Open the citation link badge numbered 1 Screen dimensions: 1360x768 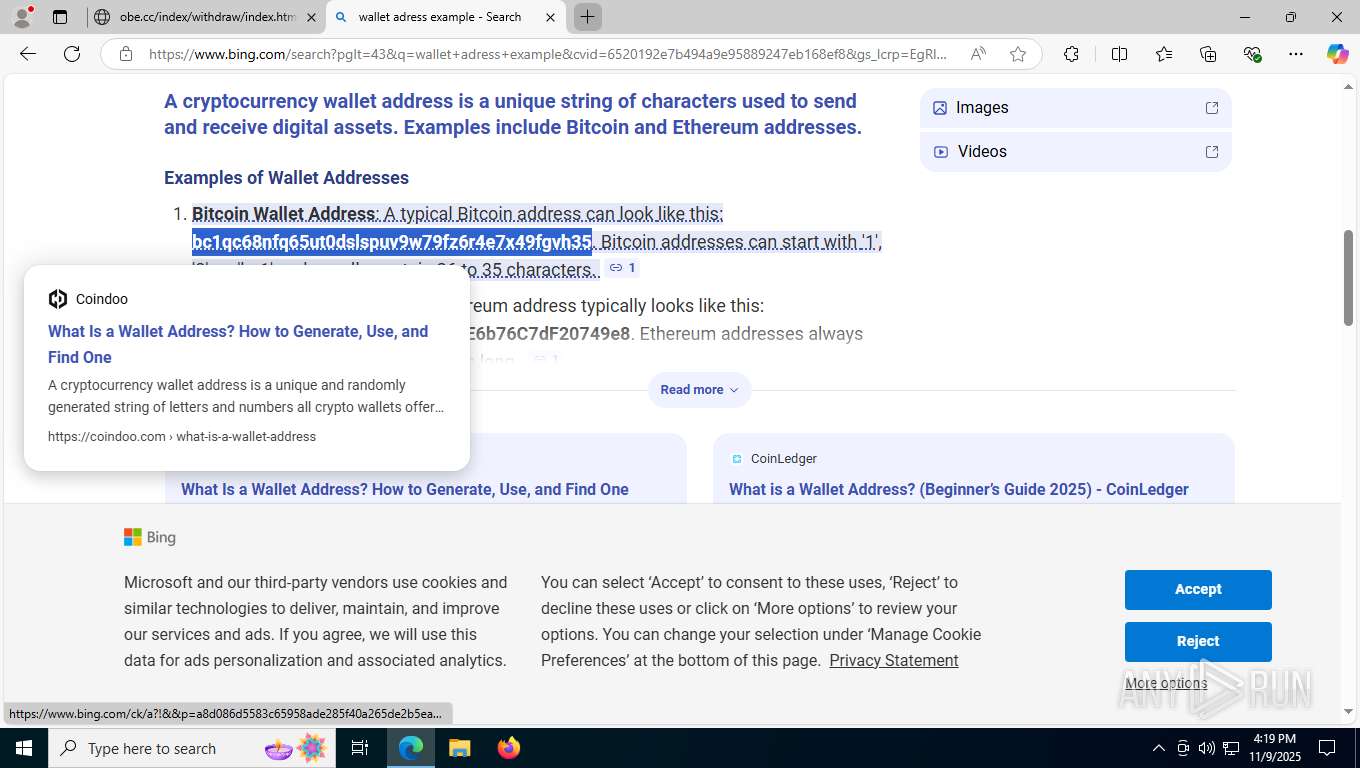623,268
